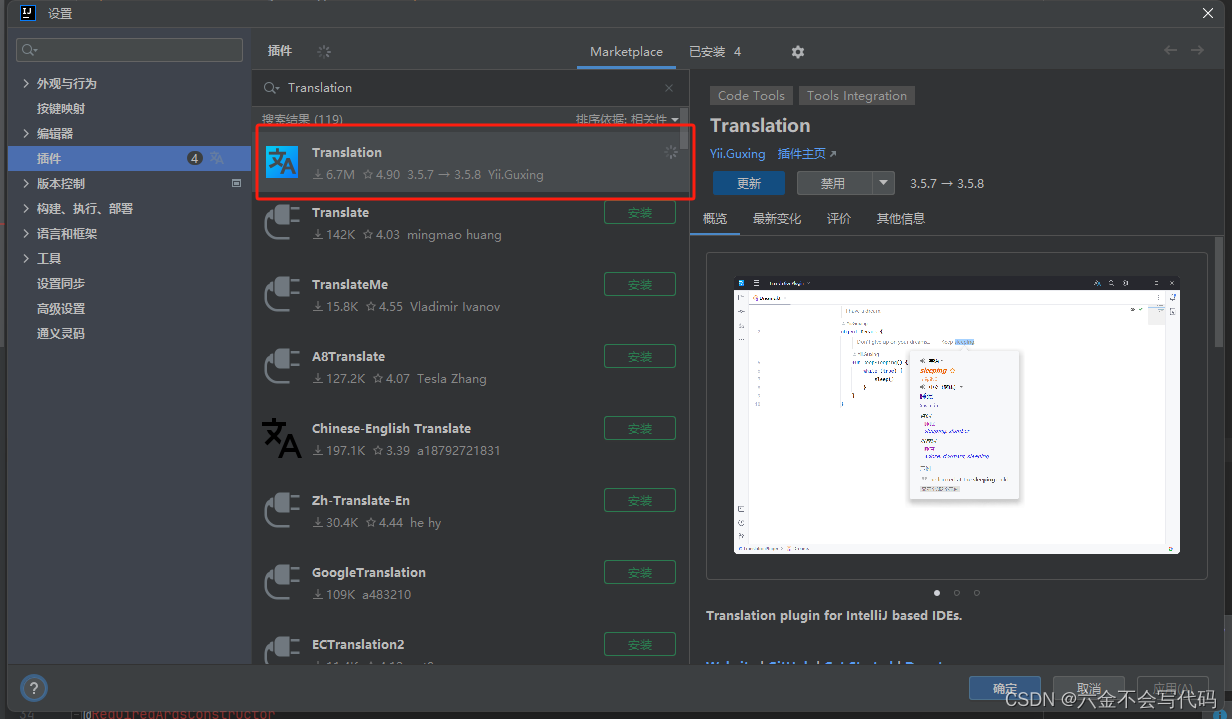Click the plugin screenshot preview image
1232x719 pixels.
click(957, 415)
